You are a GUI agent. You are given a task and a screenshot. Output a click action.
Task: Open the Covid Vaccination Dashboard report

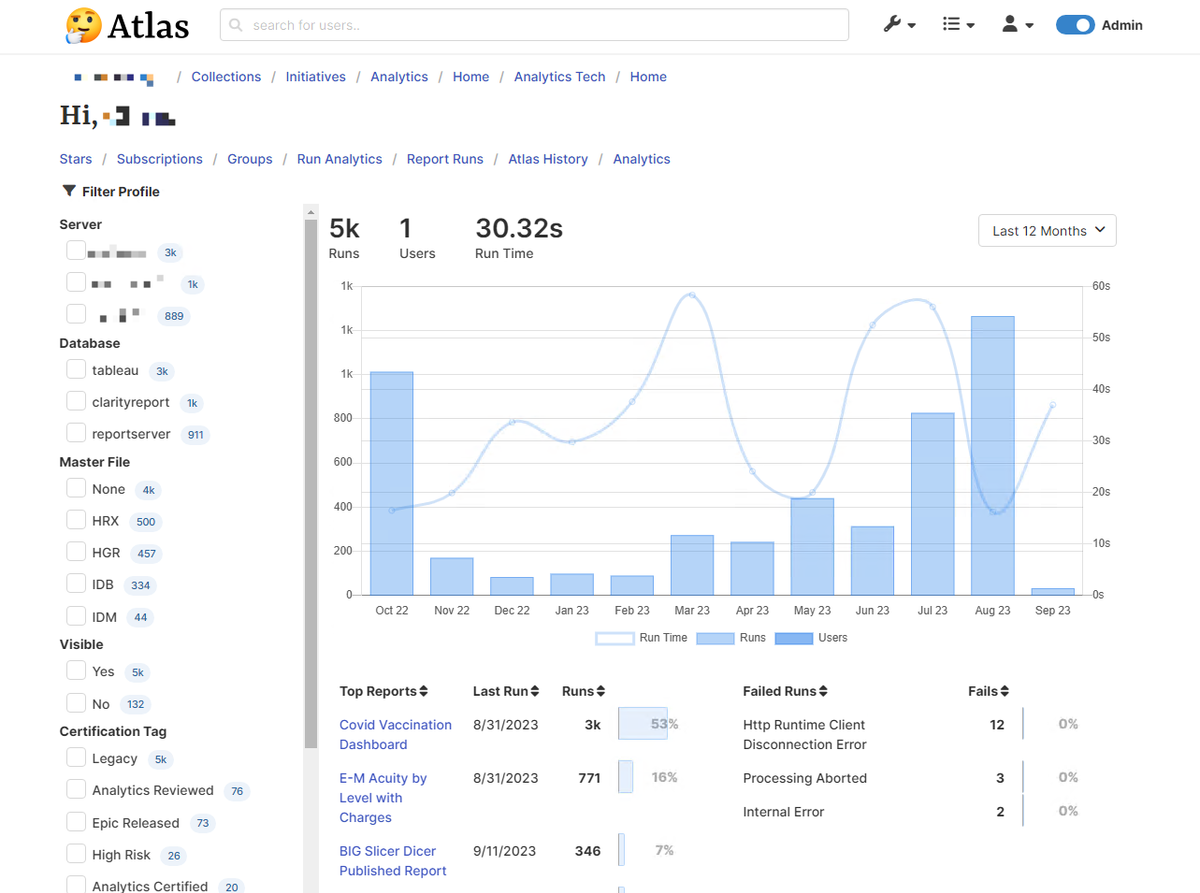[x=395, y=734]
